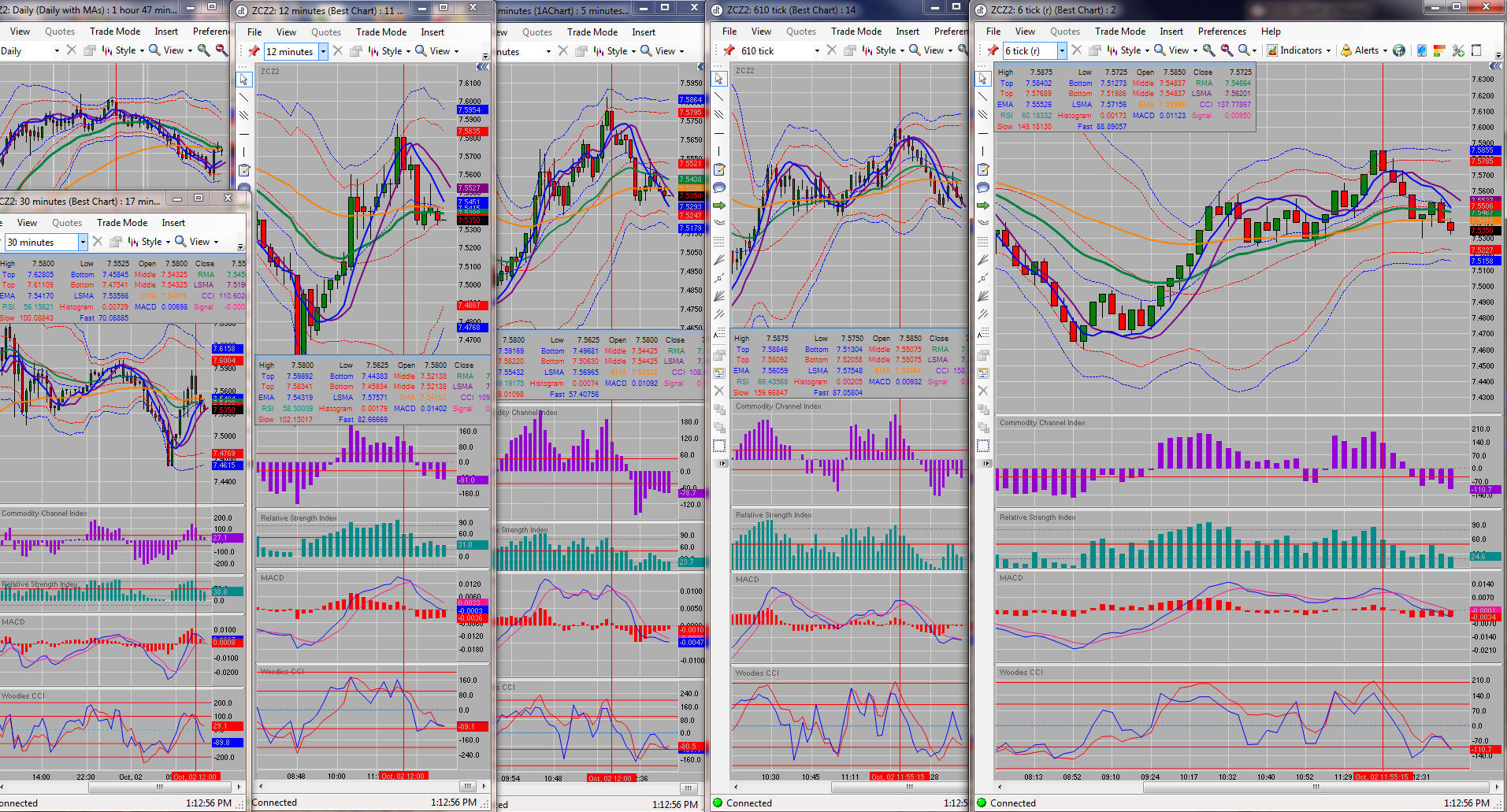Click the blank page icon in 6 tick toolbar
The image size is (1507, 812).
[1476, 50]
